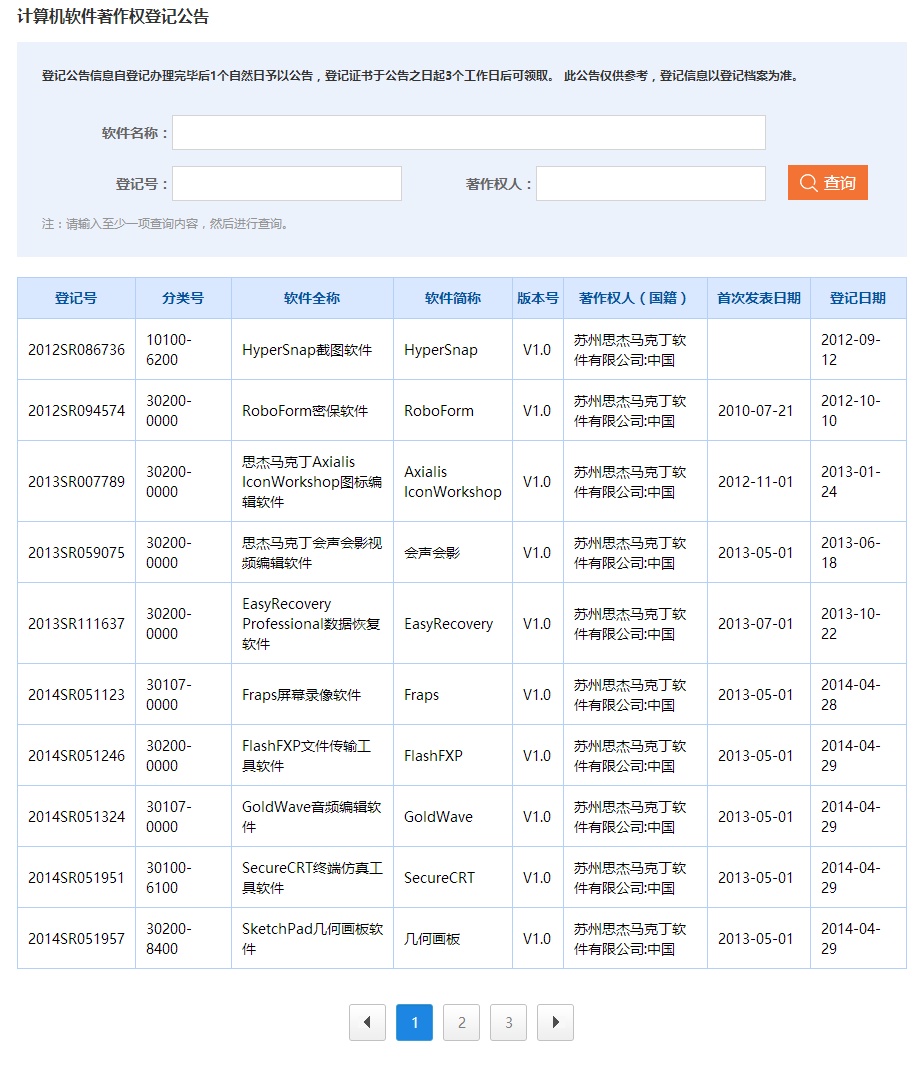This screenshot has height=1084, width=921.
Task: Click 思杰马克丁Axialis IconWorkshop图标编辑软件 cell
Action: pyautogui.click(x=312, y=482)
